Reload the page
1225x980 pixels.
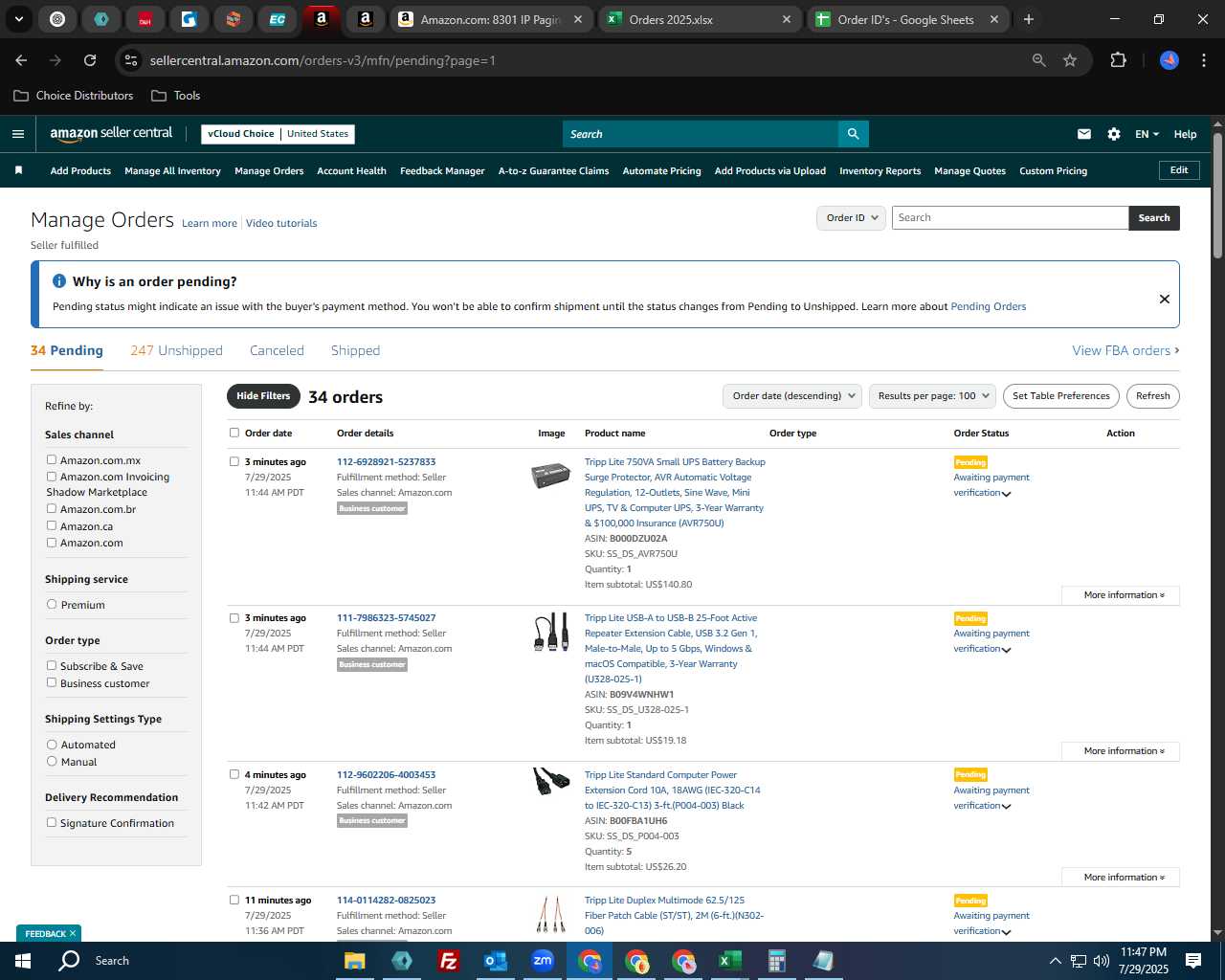90,60
